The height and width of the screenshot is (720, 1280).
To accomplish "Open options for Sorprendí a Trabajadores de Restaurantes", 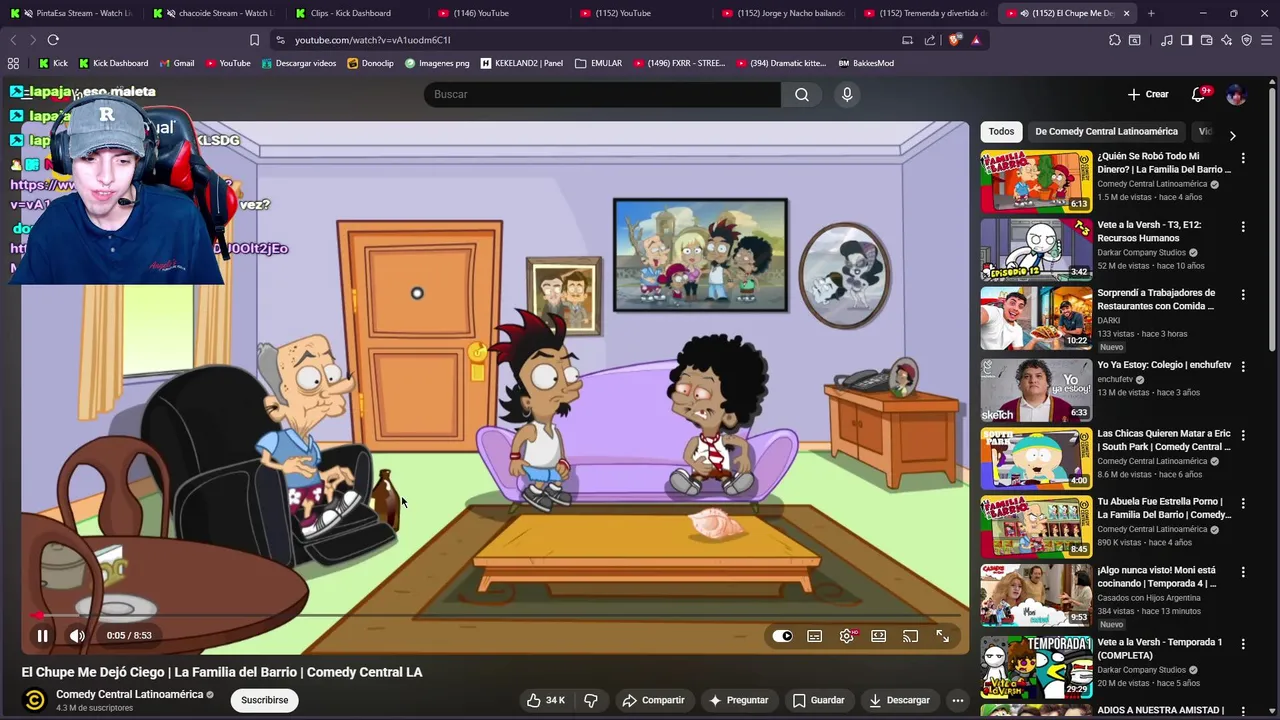I will point(1243,295).
